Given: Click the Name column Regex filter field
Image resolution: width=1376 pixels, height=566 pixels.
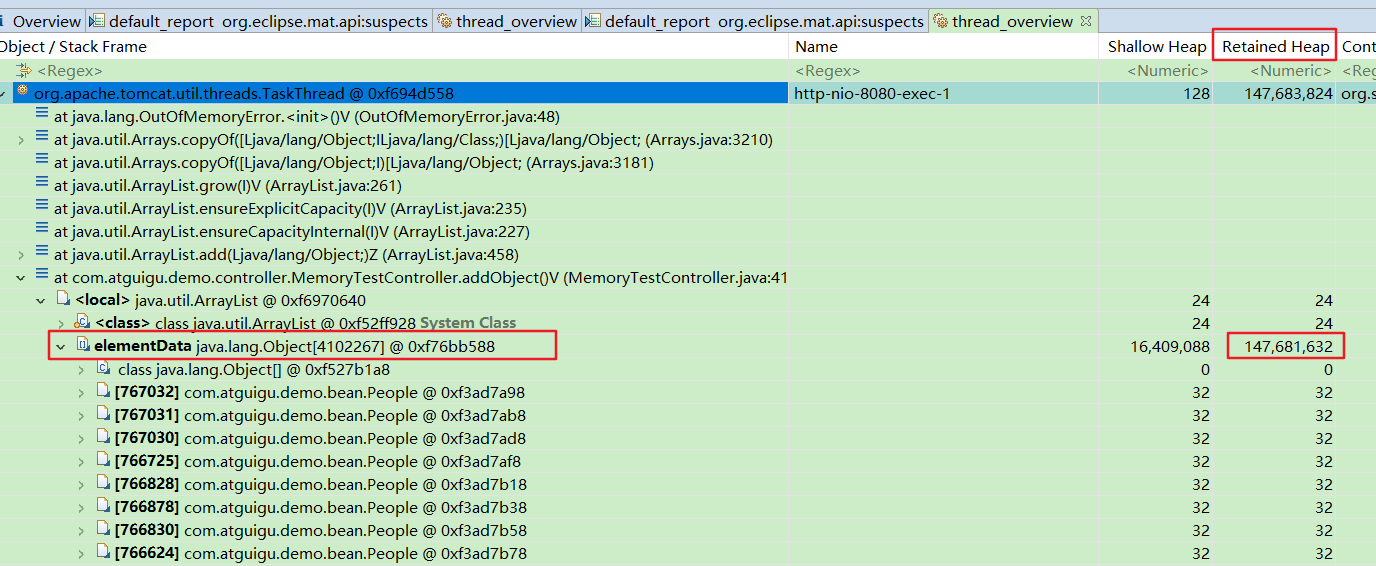Looking at the screenshot, I should click(944, 71).
